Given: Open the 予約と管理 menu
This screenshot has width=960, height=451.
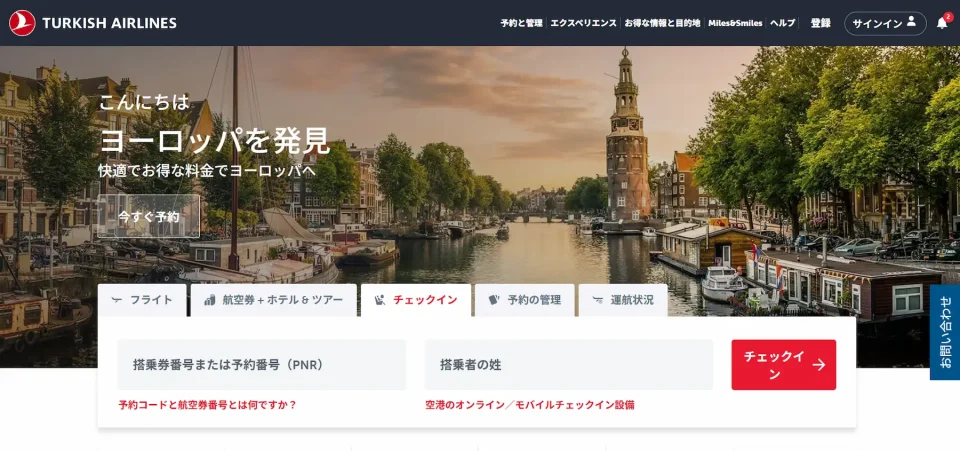Looking at the screenshot, I should pos(521,23).
